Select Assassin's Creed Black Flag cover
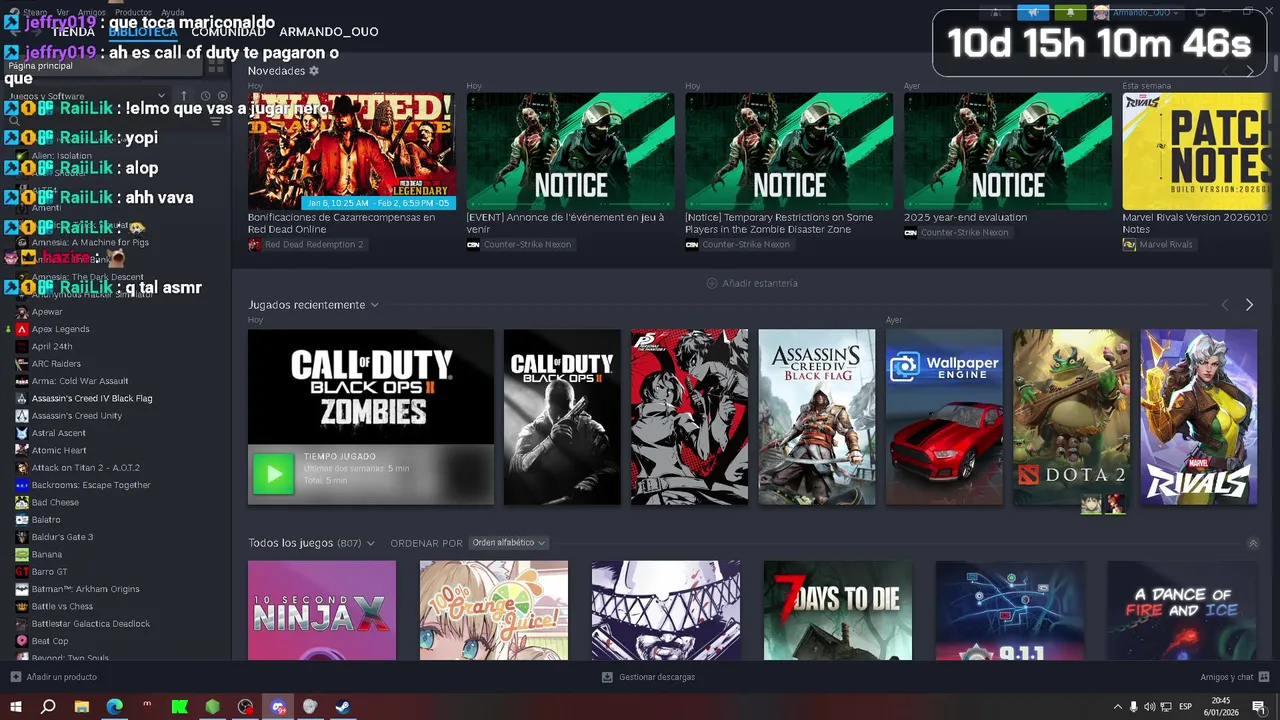Viewport: 1280px width, 720px height. click(817, 417)
